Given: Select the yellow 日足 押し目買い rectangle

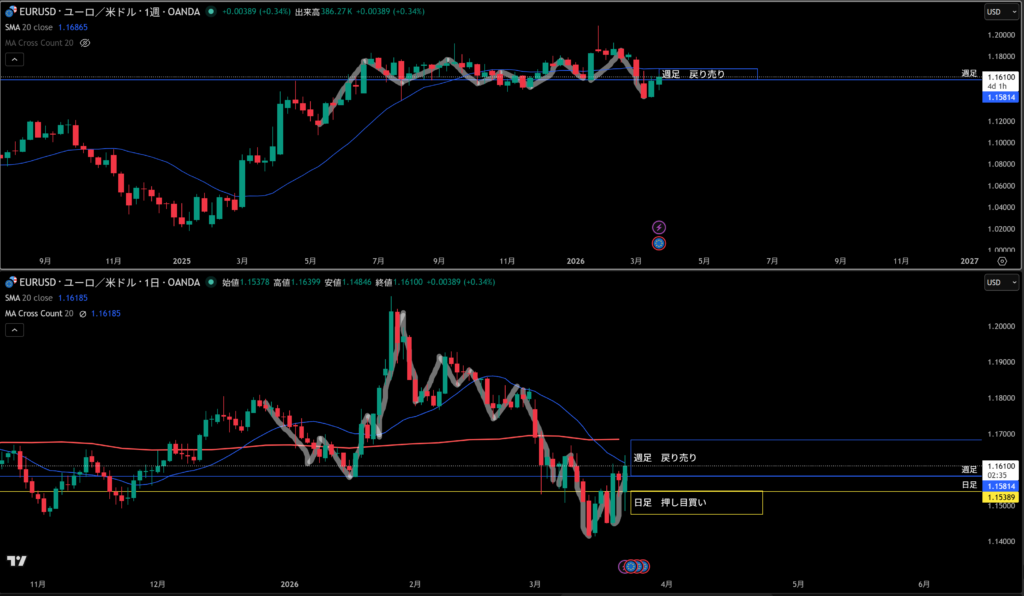Looking at the screenshot, I should 696,502.
